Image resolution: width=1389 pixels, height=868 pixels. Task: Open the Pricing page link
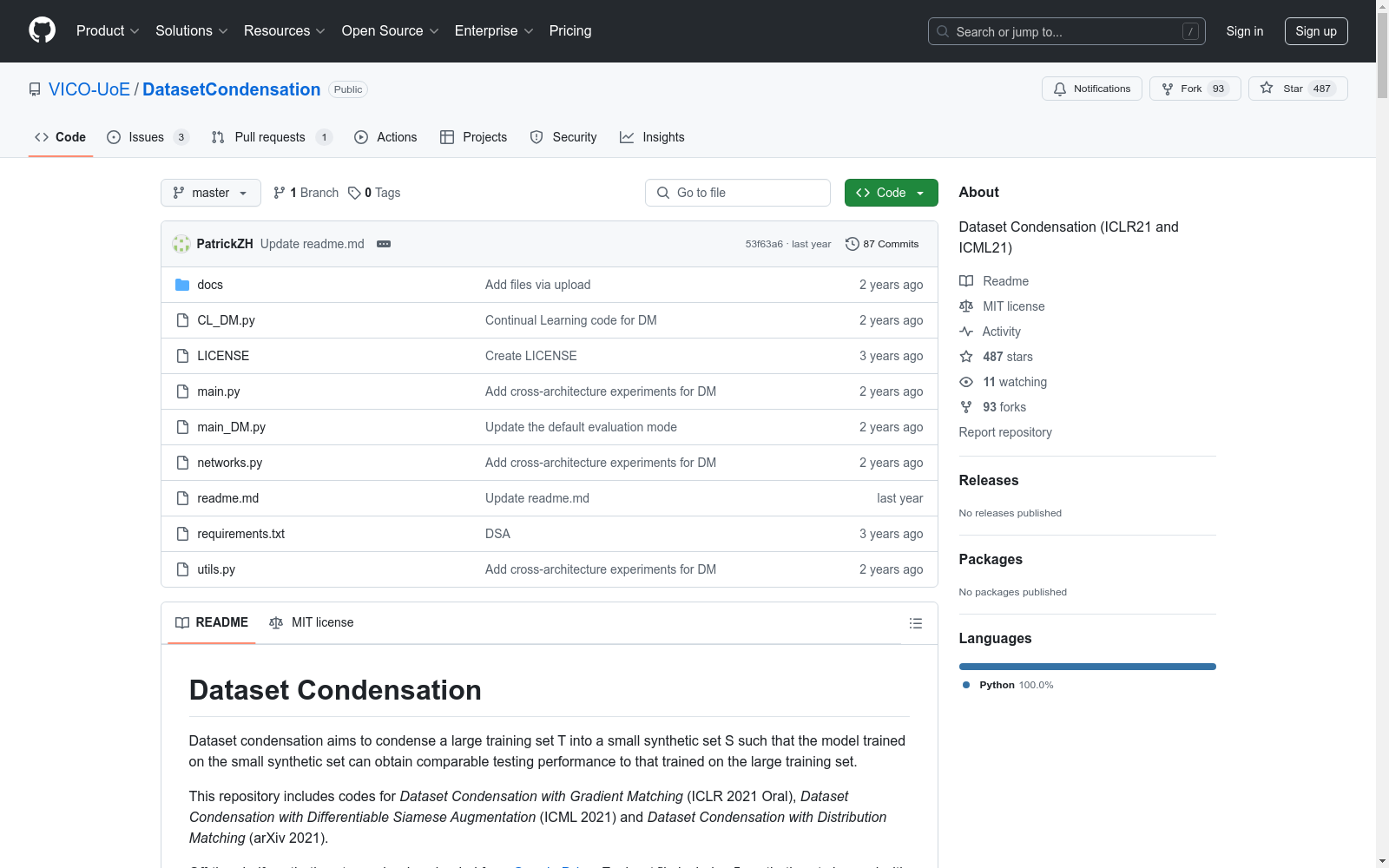coord(570,31)
